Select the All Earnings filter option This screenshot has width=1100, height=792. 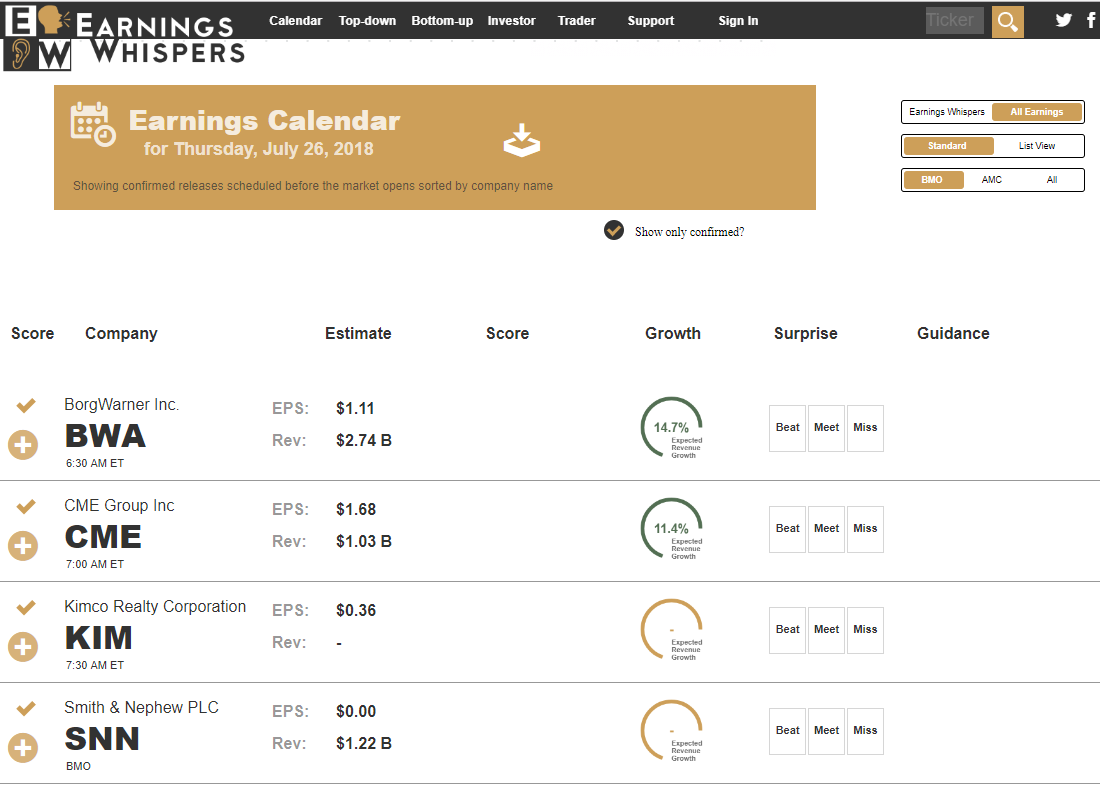pos(1037,112)
